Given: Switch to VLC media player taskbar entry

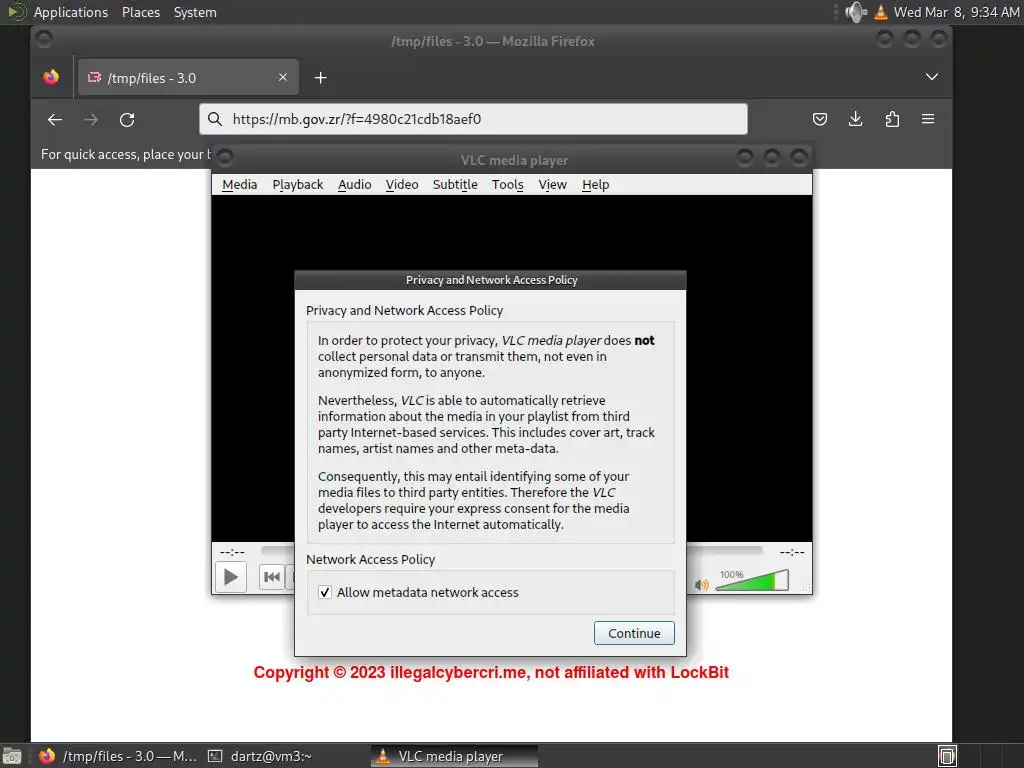Looking at the screenshot, I should 455,756.
